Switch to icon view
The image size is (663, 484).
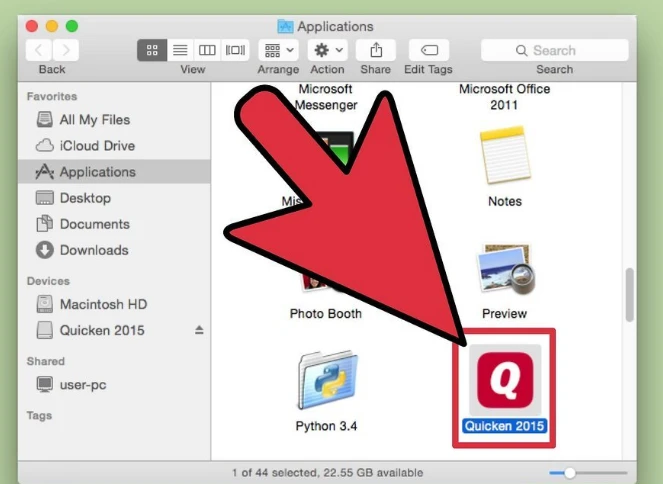coord(152,50)
